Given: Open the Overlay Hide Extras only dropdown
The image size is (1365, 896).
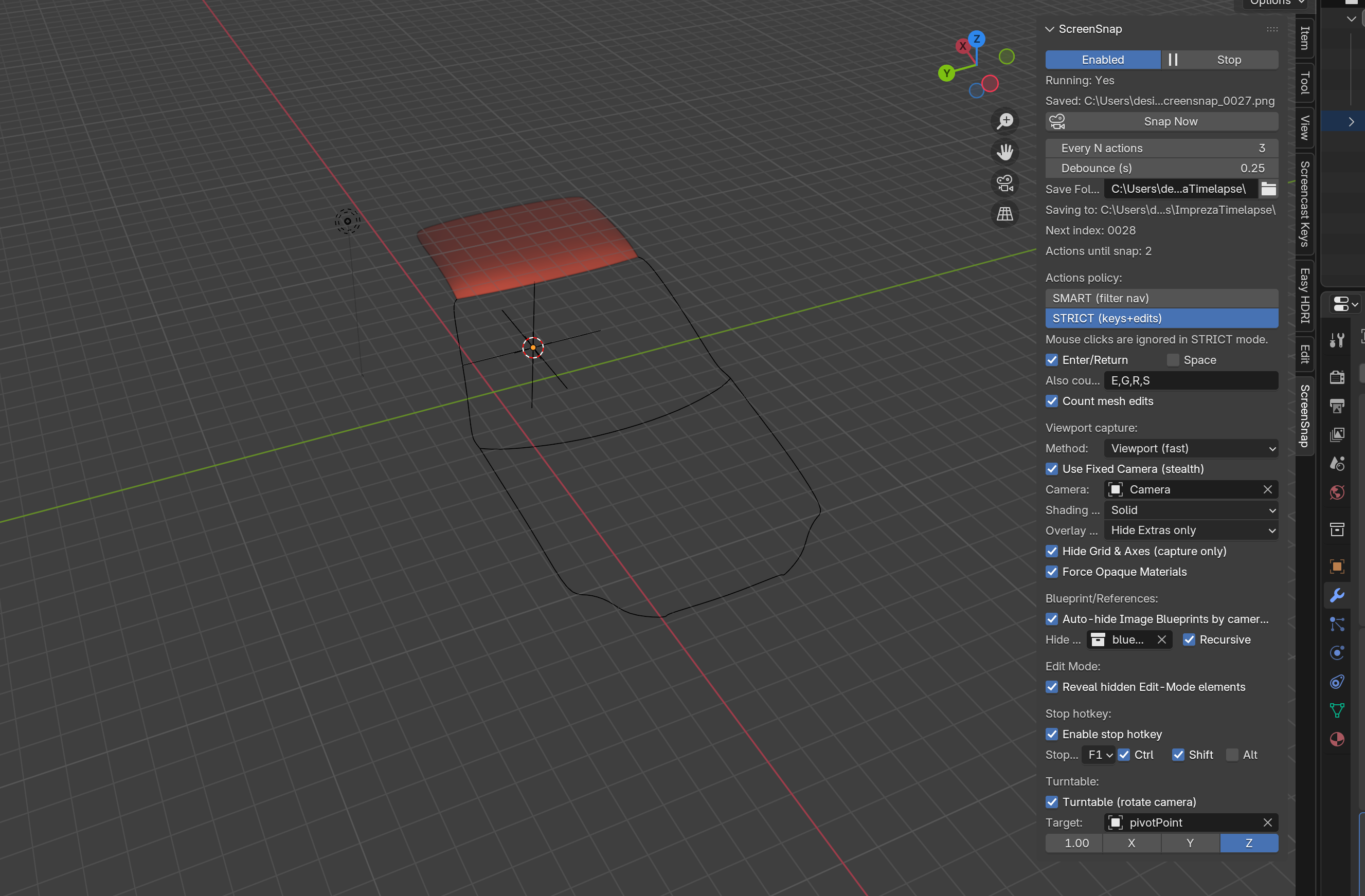Looking at the screenshot, I should coord(1191,531).
